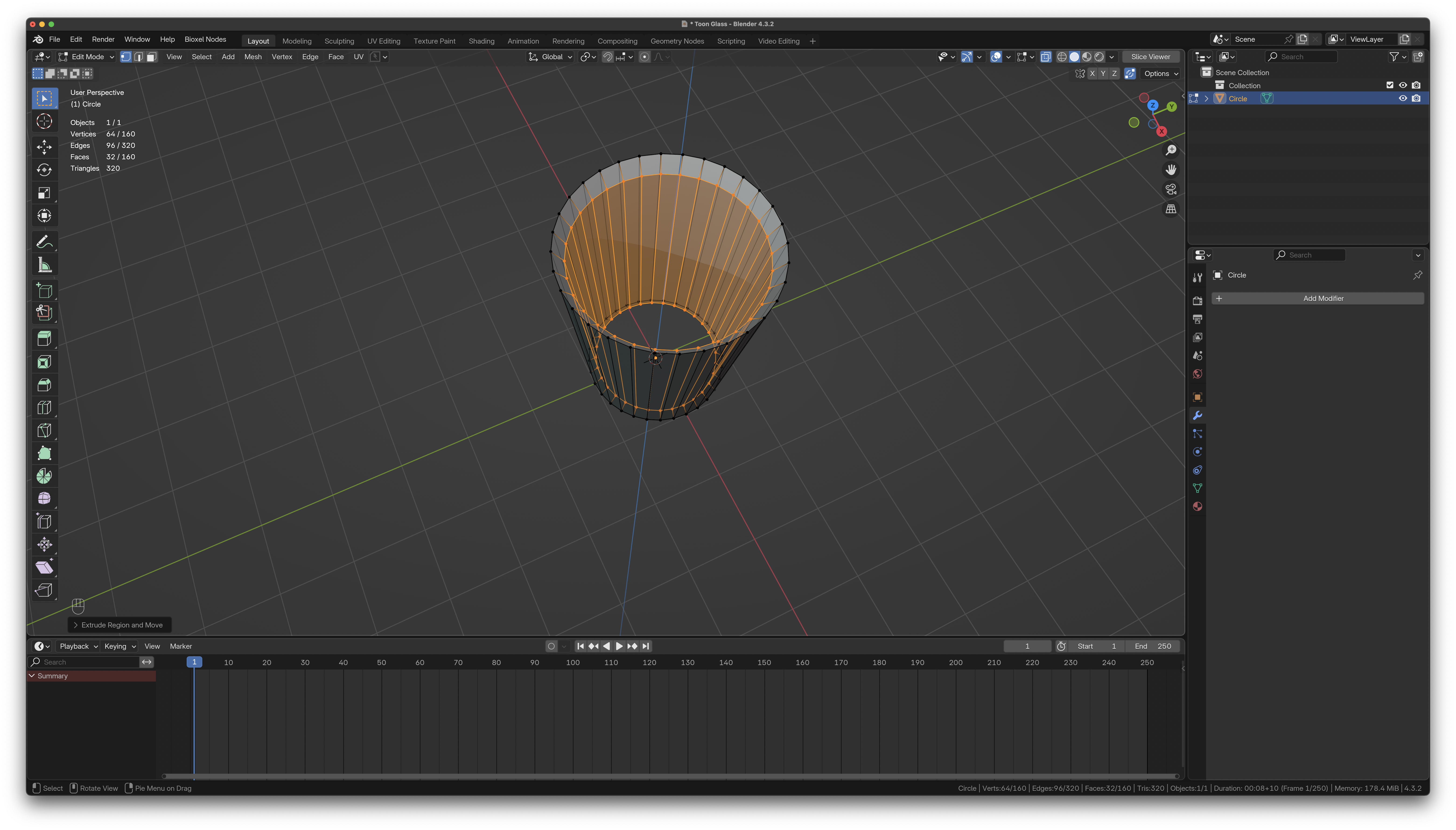Click the zoom view magnifier gizmo
Screen dimensions: 1456x830
tap(1170, 150)
